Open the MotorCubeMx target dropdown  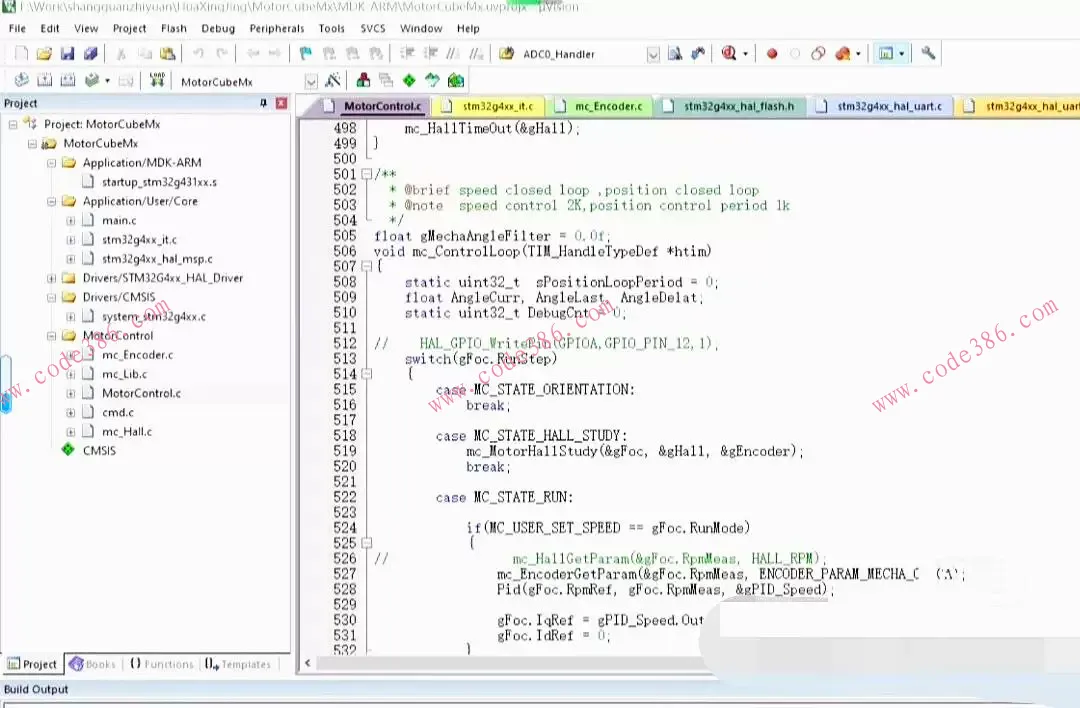(x=310, y=82)
